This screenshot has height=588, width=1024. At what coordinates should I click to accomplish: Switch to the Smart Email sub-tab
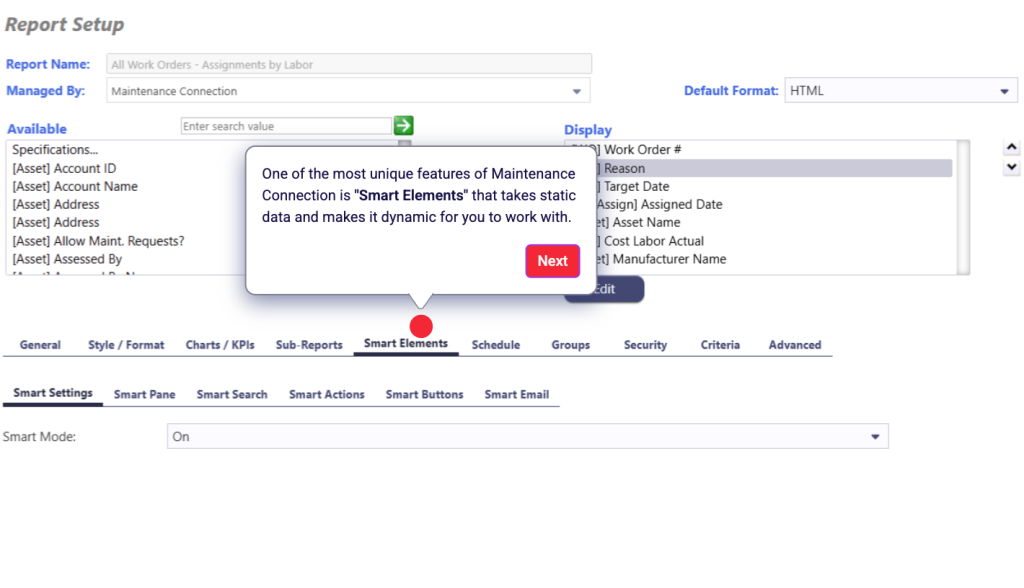(x=516, y=394)
